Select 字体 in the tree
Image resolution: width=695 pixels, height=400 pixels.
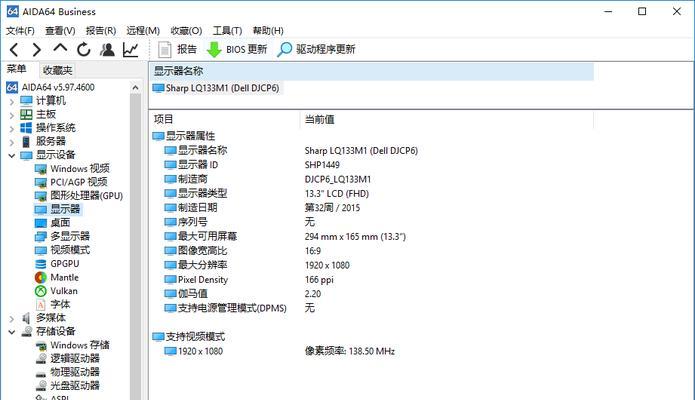(52, 305)
